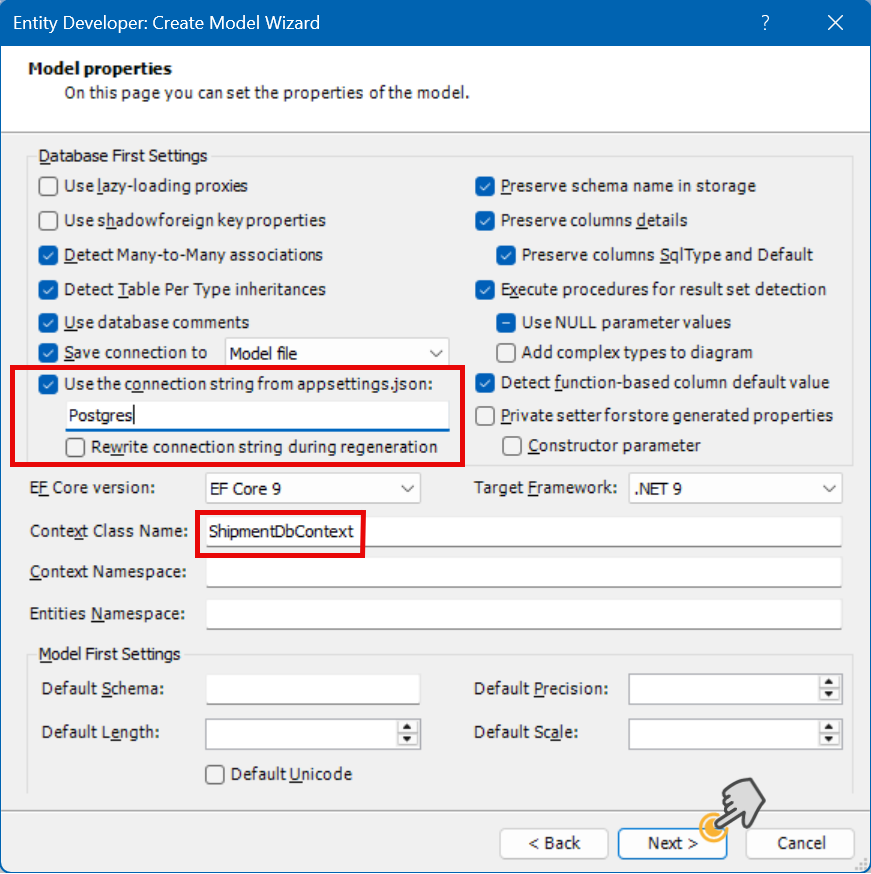This screenshot has width=871, height=874.
Task: Focus the Entities Namespace text field
Action: [523, 614]
